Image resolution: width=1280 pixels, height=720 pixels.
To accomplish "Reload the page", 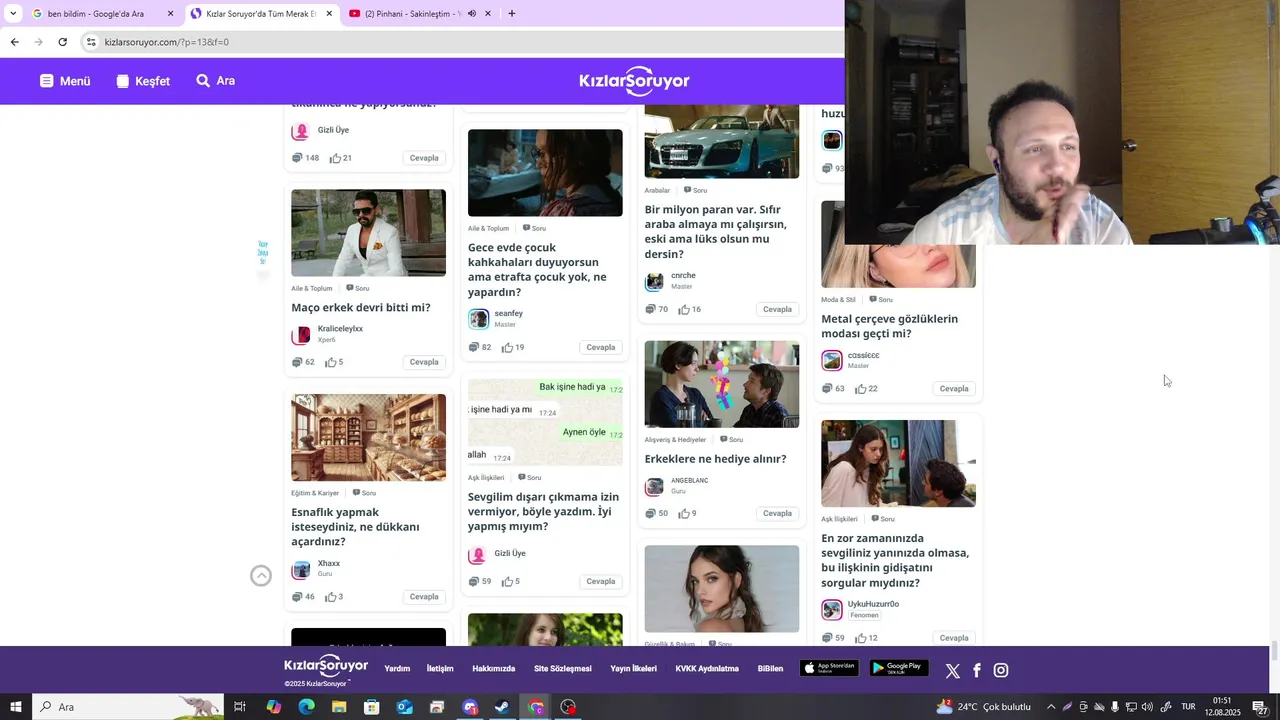I will (62, 42).
